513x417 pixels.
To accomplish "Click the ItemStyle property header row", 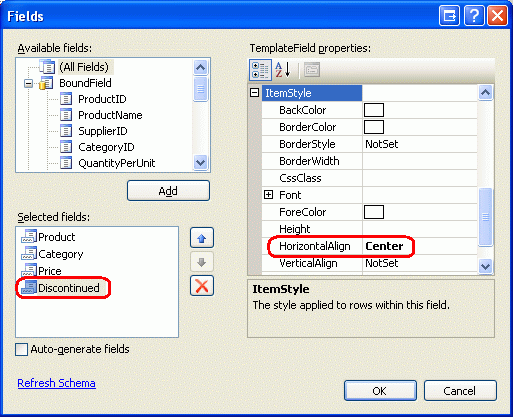I will pos(312,93).
